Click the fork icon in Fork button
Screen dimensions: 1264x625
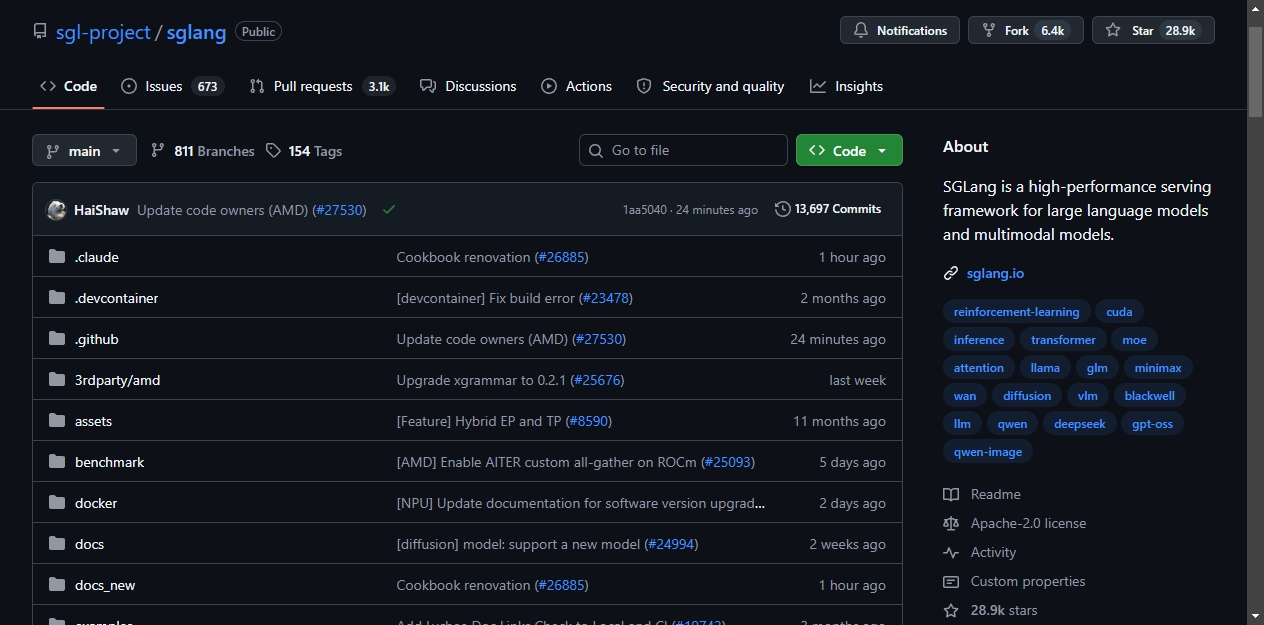(x=989, y=31)
